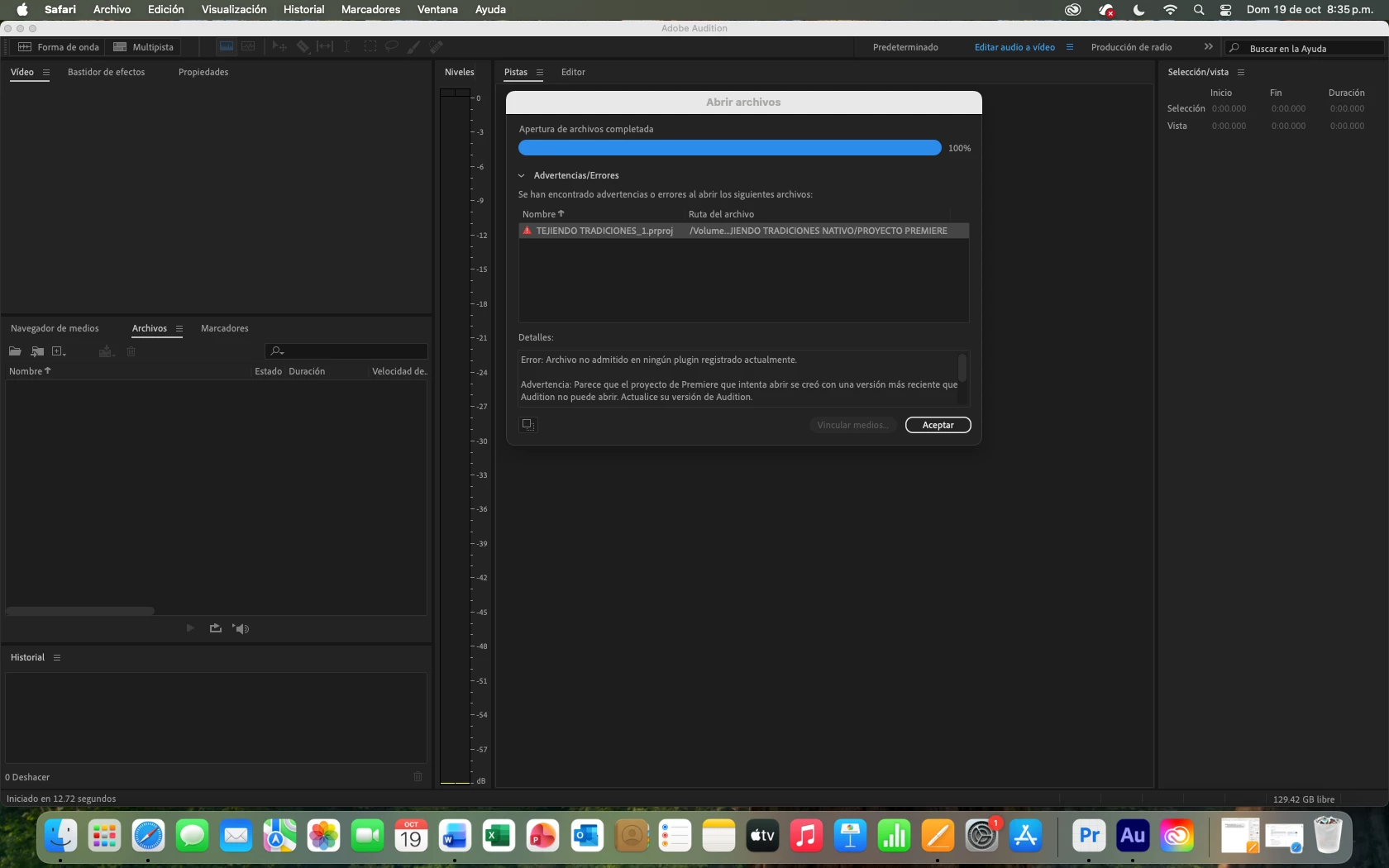Open the Archivo menu in menu bar
The width and height of the screenshot is (1389, 868).
[x=112, y=9]
